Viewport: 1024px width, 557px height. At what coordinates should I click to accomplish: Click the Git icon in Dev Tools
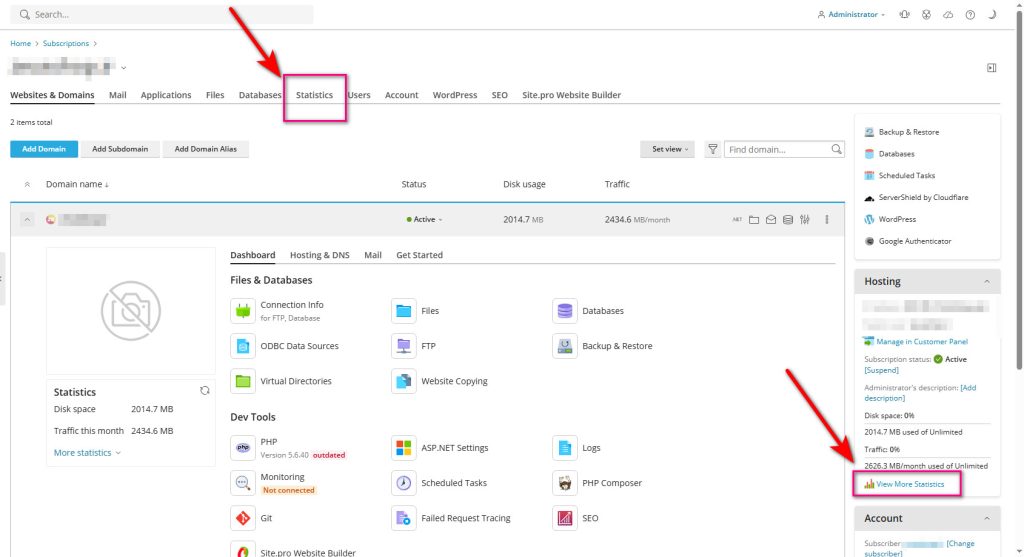pos(242,518)
